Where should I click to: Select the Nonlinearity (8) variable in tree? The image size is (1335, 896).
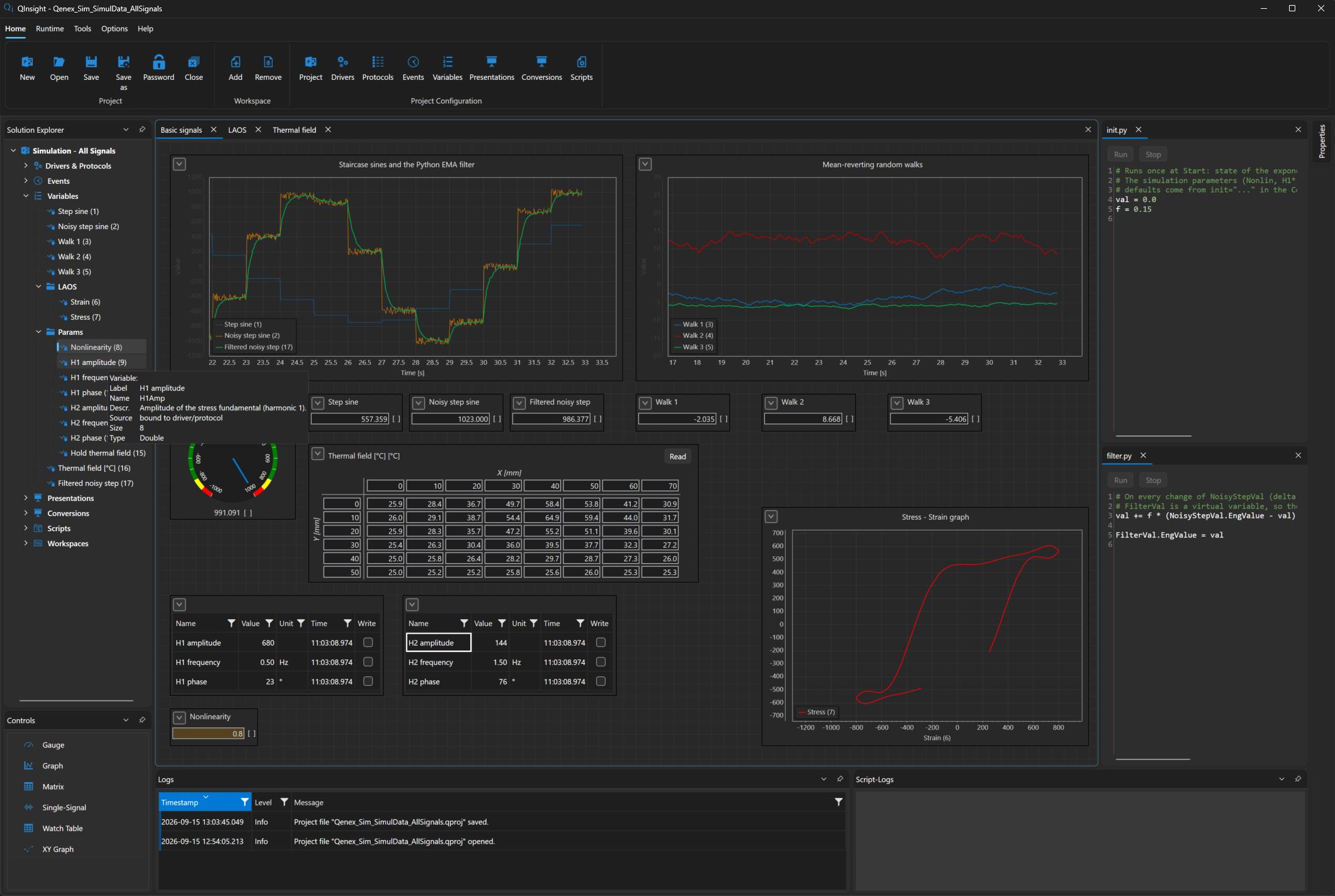click(x=96, y=347)
